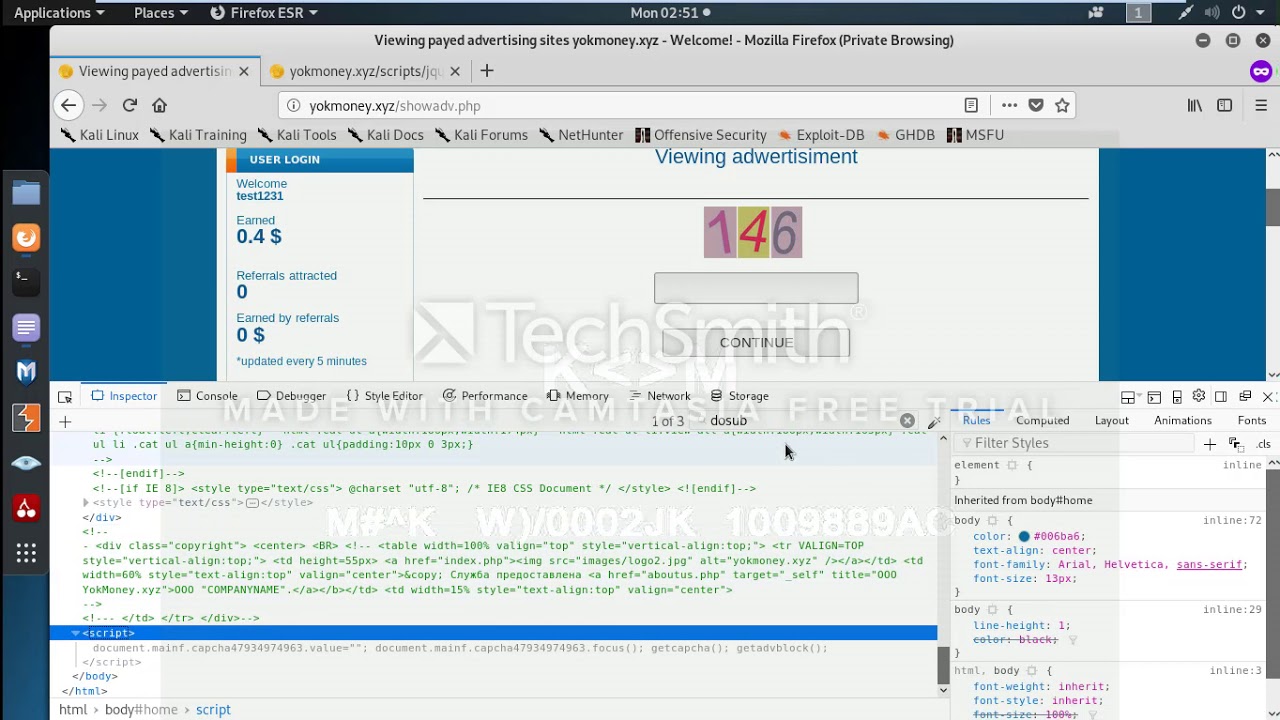Toggle pseudo-class panel icon in Rules
1280x720 pixels.
[1236, 443]
